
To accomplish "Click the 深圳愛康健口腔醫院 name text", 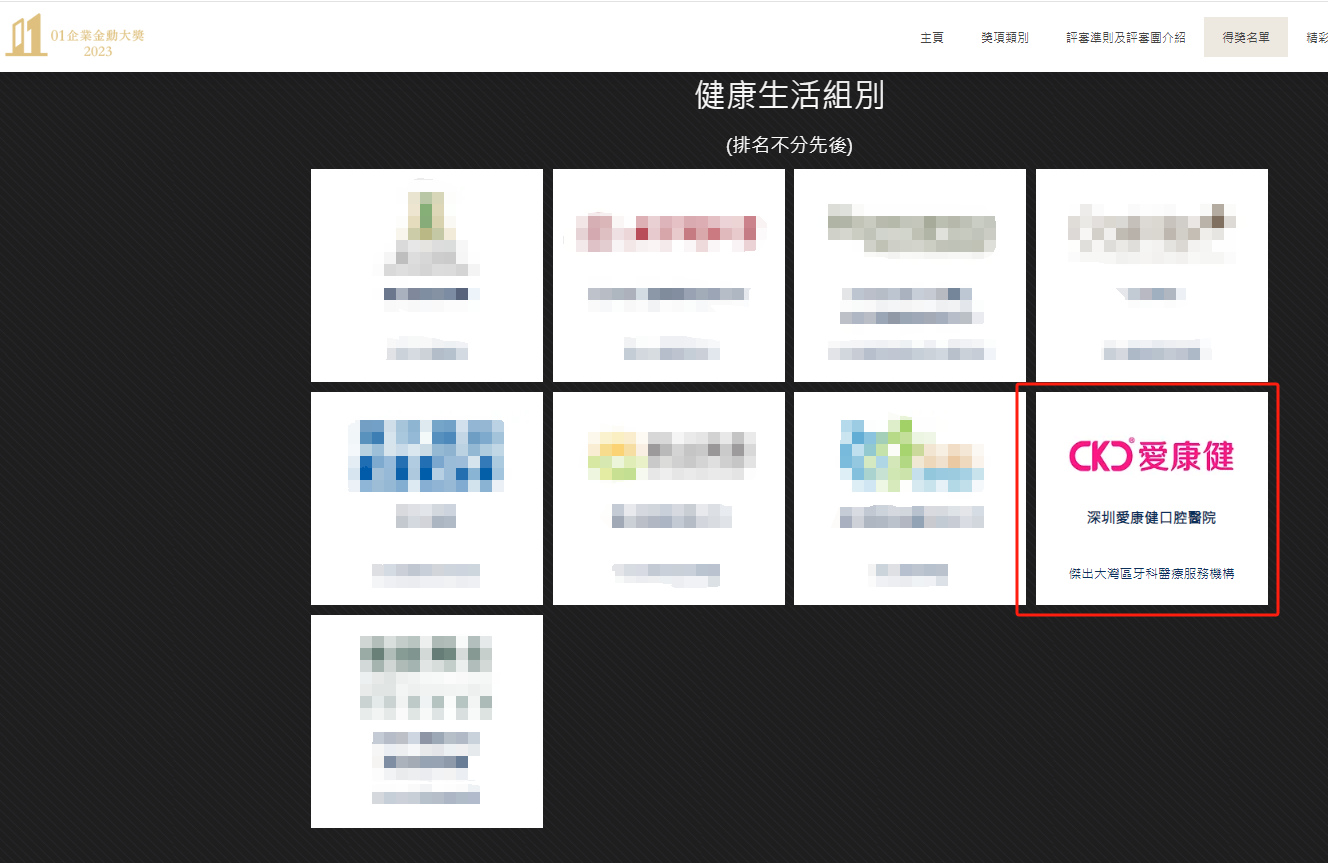I will 1151,518.
